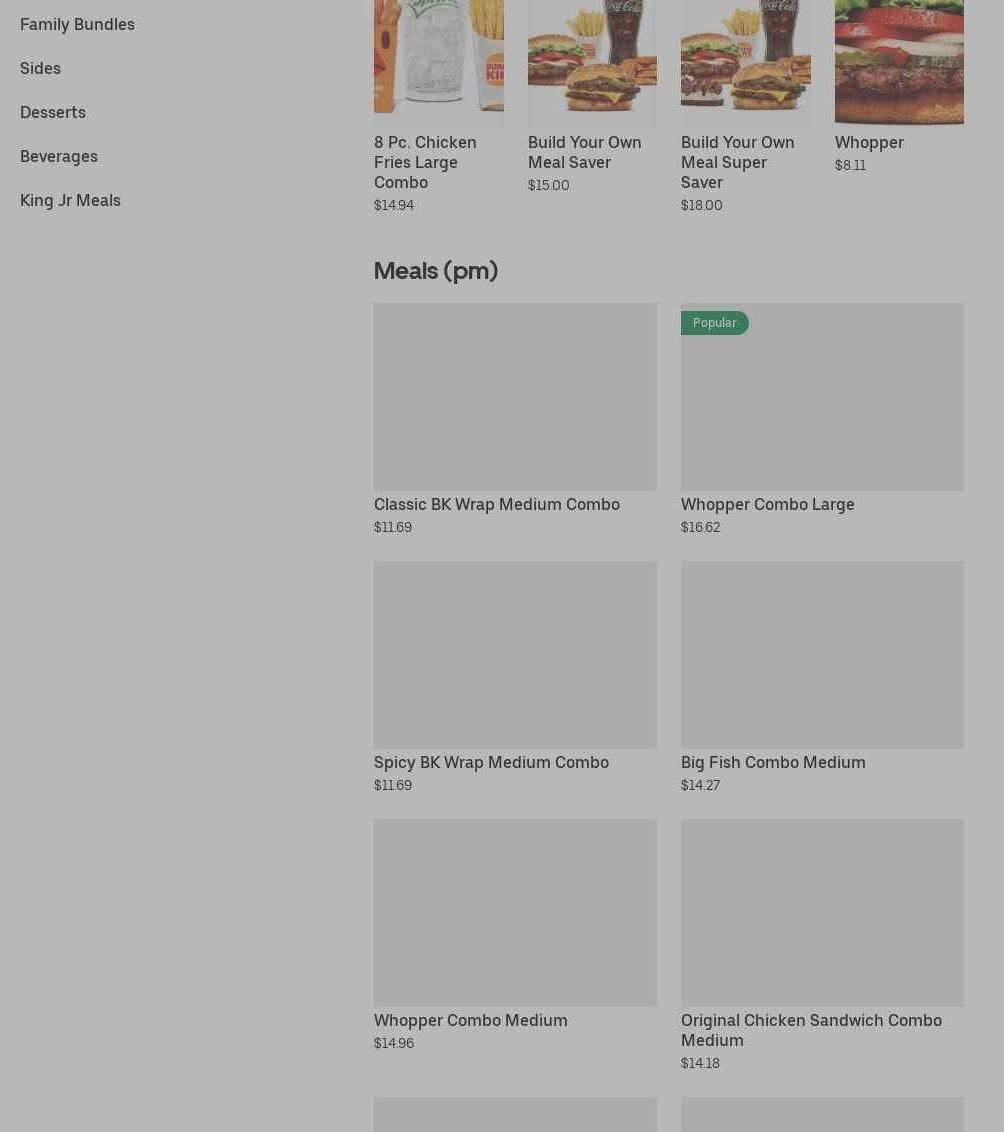Jump to the Beverages category

point(59,156)
